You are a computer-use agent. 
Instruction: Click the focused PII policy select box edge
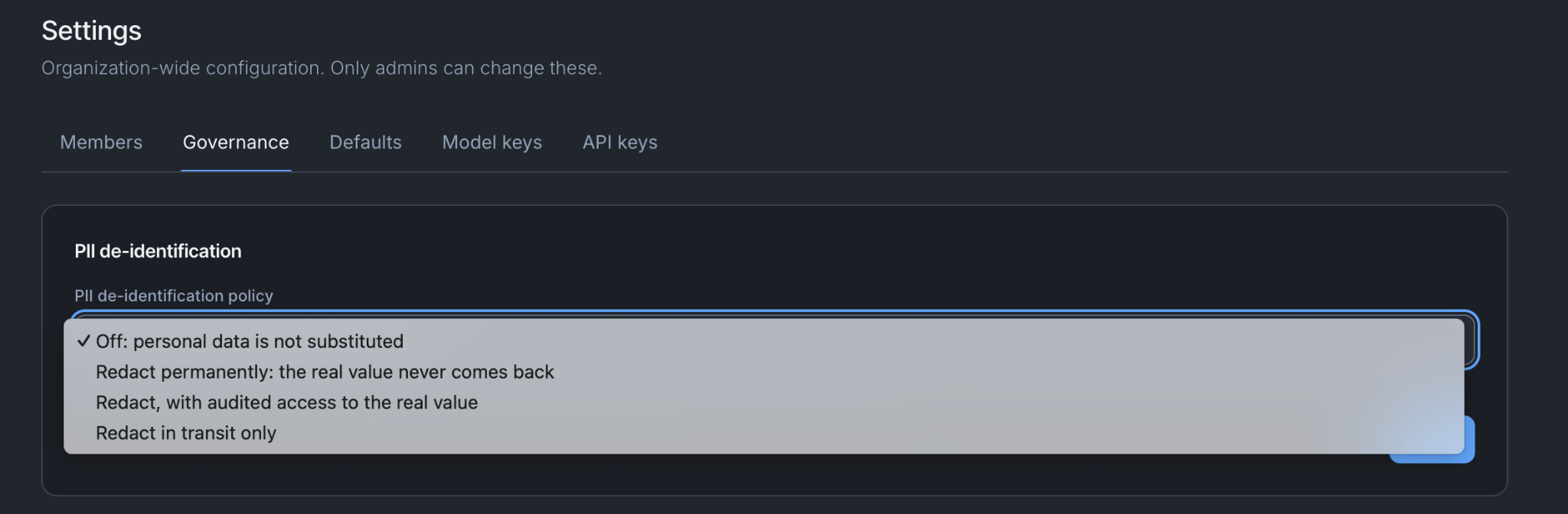click(1471, 340)
